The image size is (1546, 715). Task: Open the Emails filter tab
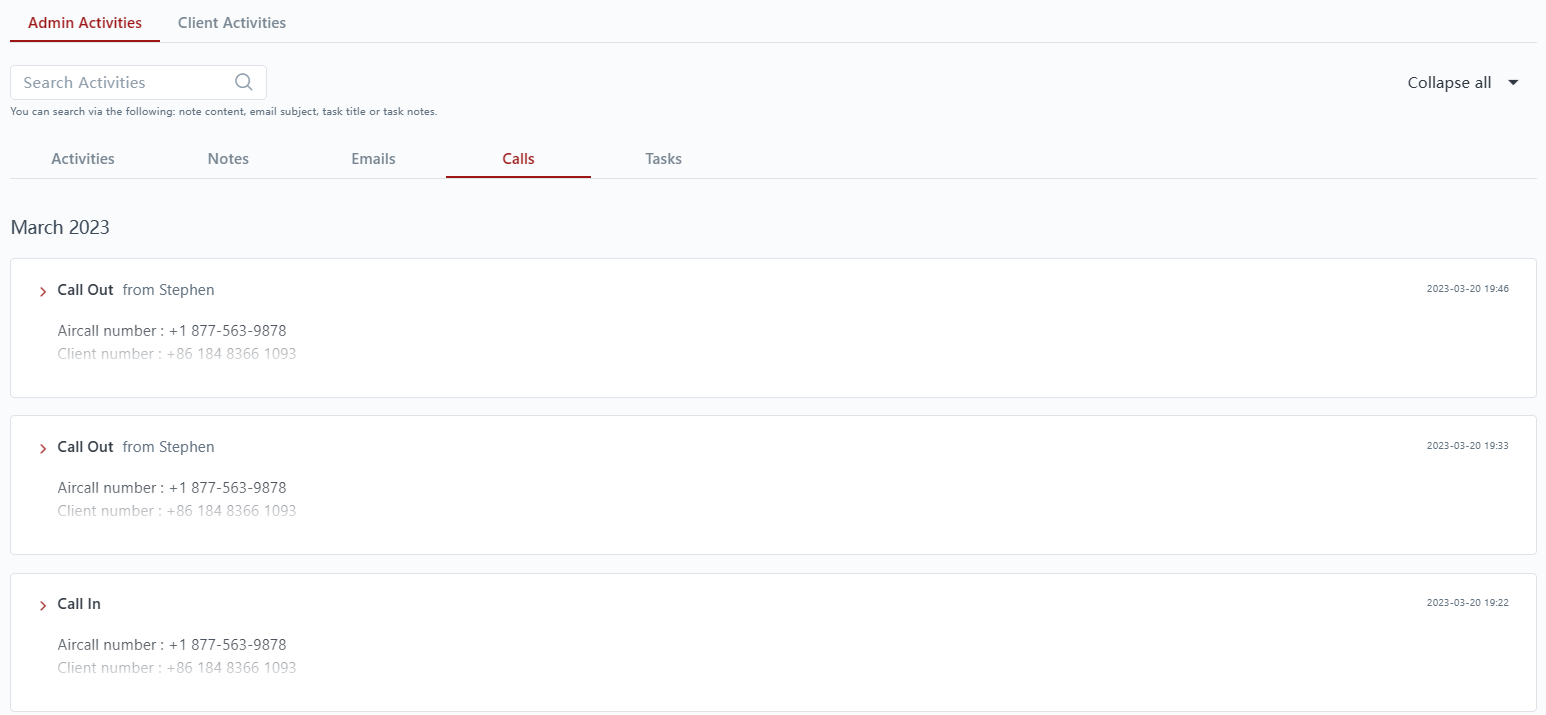(373, 159)
